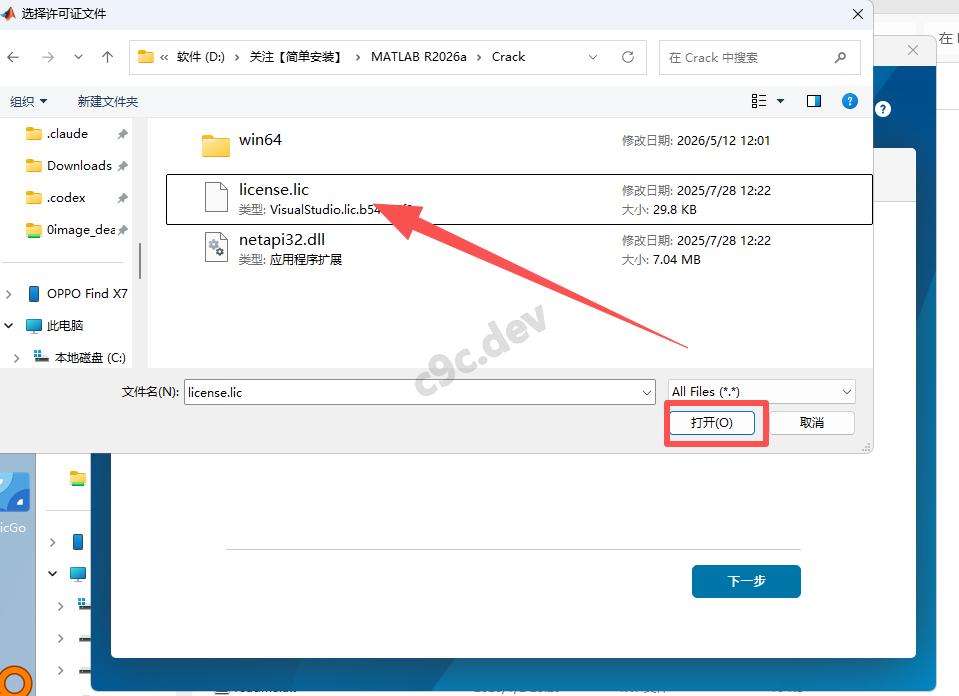
Task: Expand the chevron right after MATLAB R2026a
Action: pos(479,57)
